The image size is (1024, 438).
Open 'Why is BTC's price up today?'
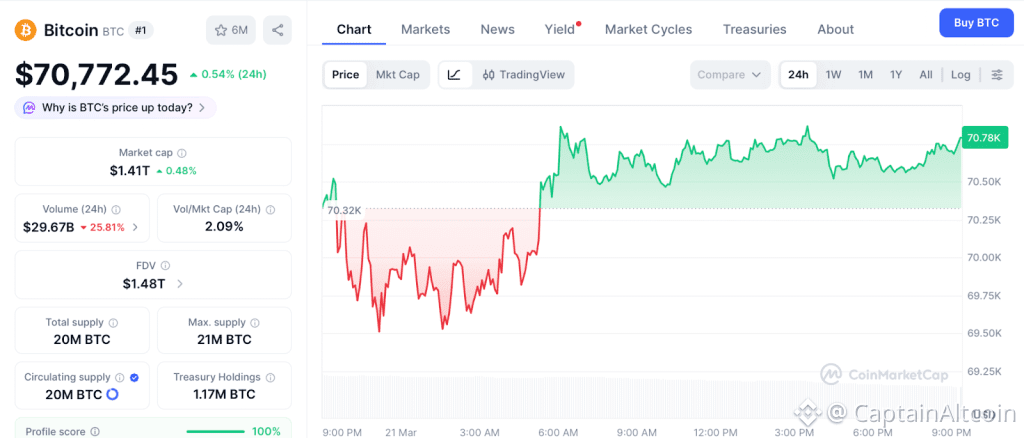click(115, 107)
